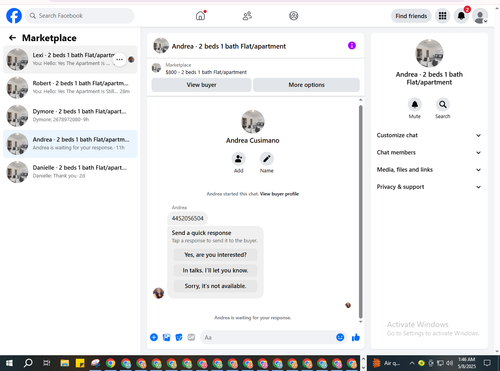Viewport: 500px width, 371px height.
Task: Click the Name edit pencil icon
Action: tap(267, 159)
